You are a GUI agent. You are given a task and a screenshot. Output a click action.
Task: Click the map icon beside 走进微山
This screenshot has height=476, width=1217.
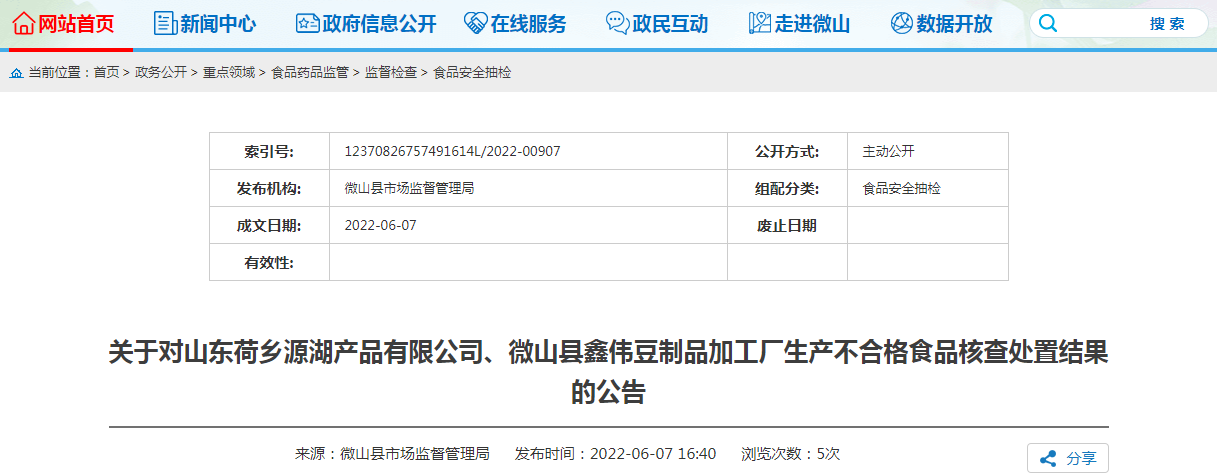[760, 23]
